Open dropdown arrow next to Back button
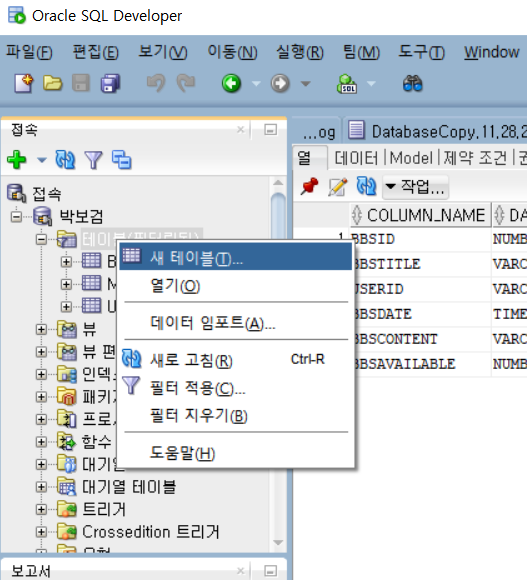Screen dimensions: 527x580 pos(256,84)
